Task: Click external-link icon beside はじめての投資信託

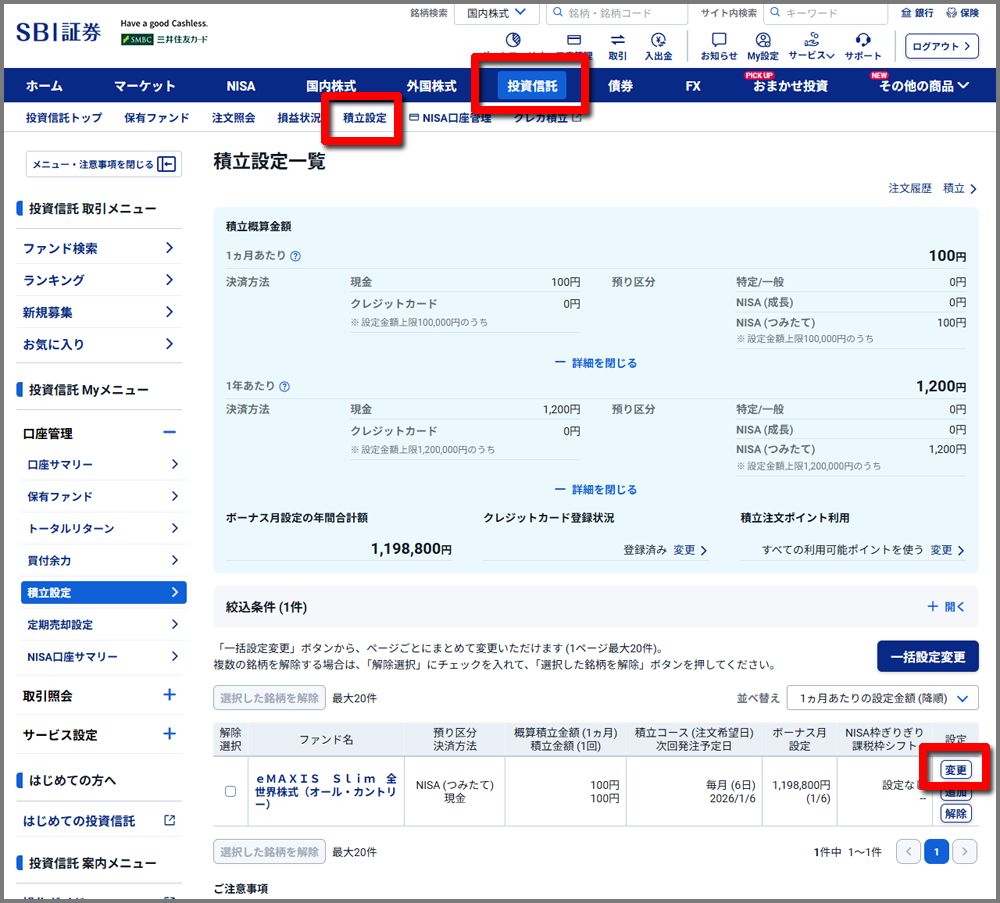Action: pyautogui.click(x=170, y=820)
